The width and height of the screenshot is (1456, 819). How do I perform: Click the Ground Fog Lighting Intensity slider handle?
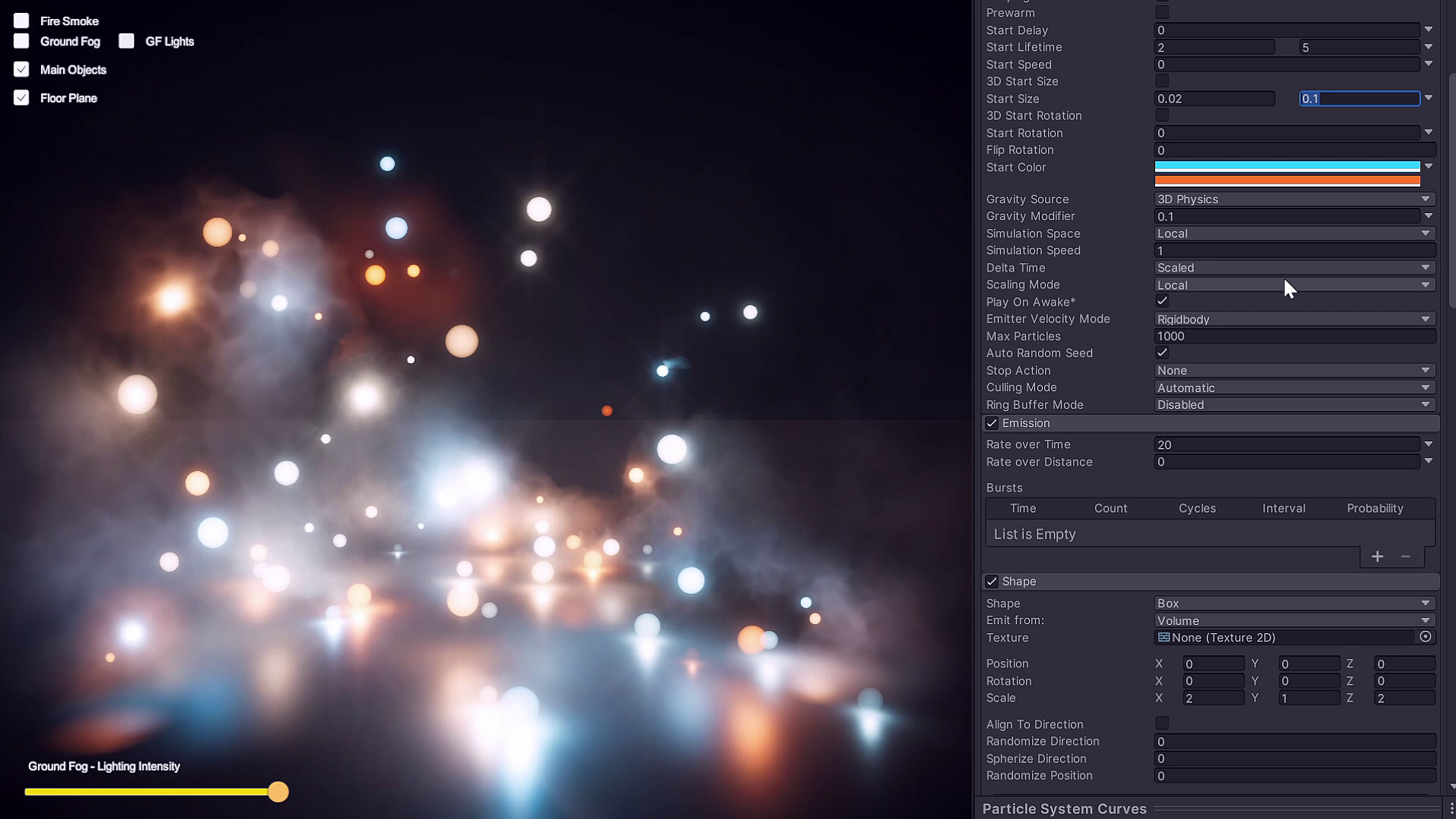(278, 792)
